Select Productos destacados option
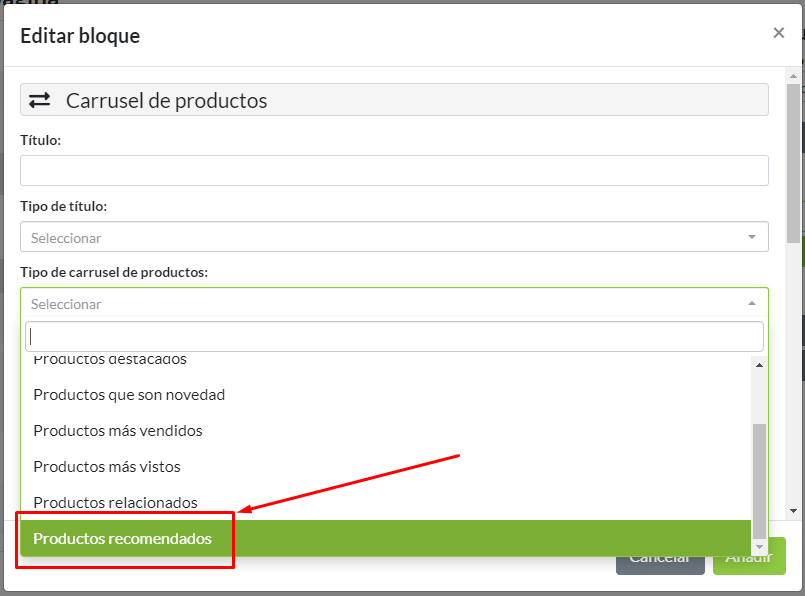 [x=110, y=360]
